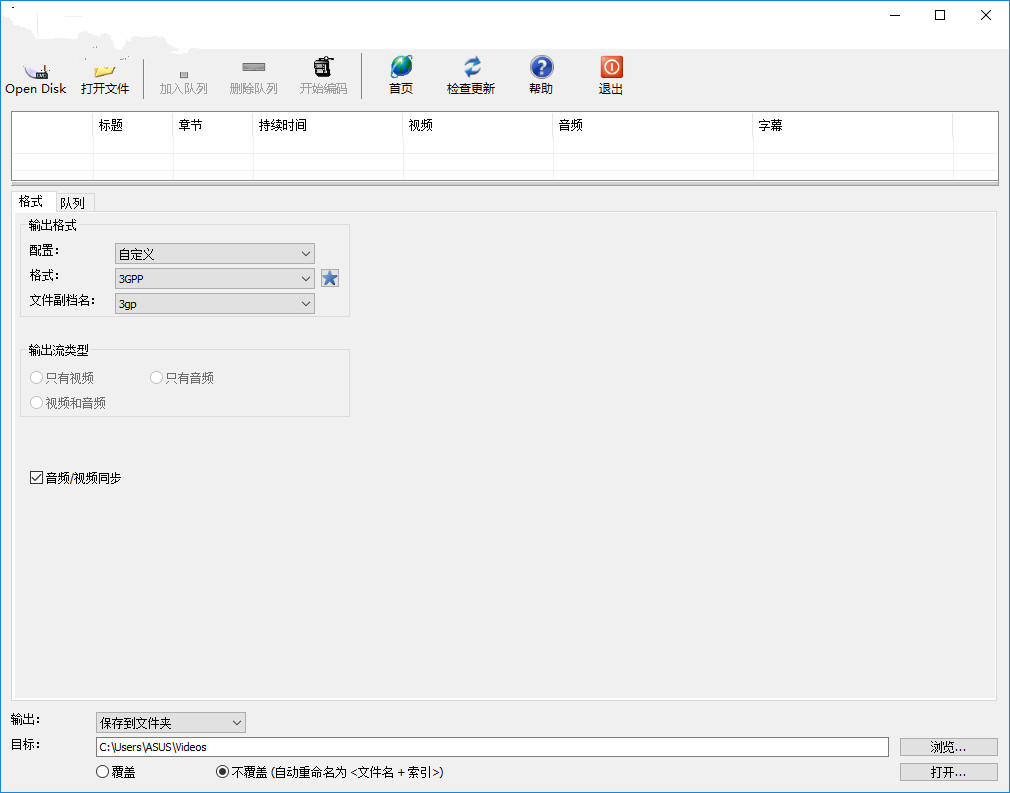Screen dimensions: 1010x793
Task: Open 帮助 question mark icon
Action: [x=541, y=68]
